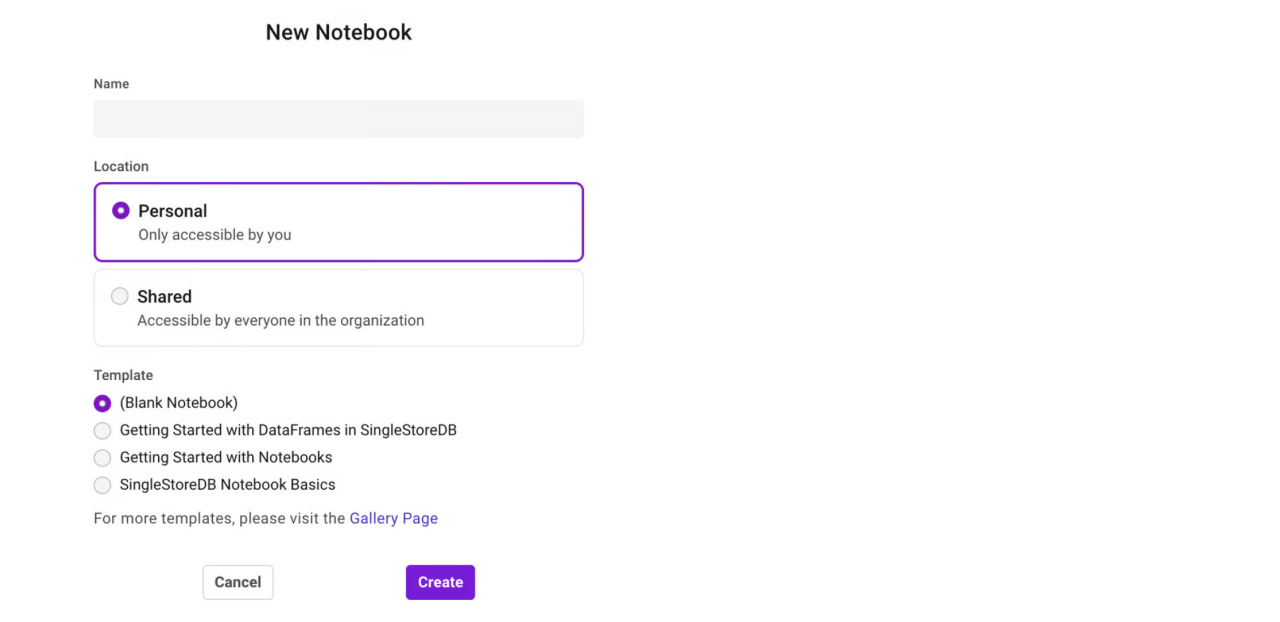Image resolution: width=1280 pixels, height=622 pixels.
Task: Click "Accessible by everyone in the organization" text
Action: pos(280,320)
